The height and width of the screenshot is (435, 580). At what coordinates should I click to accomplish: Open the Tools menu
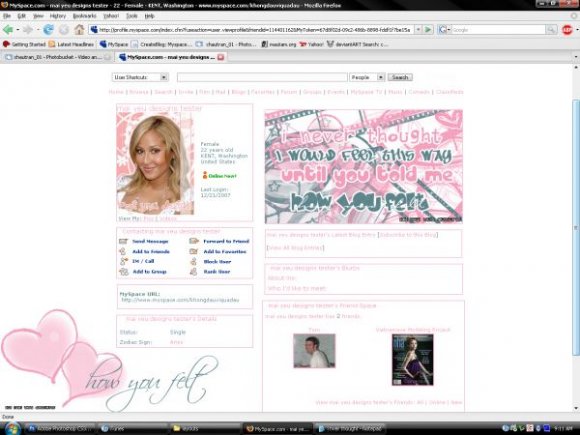coord(132,16)
